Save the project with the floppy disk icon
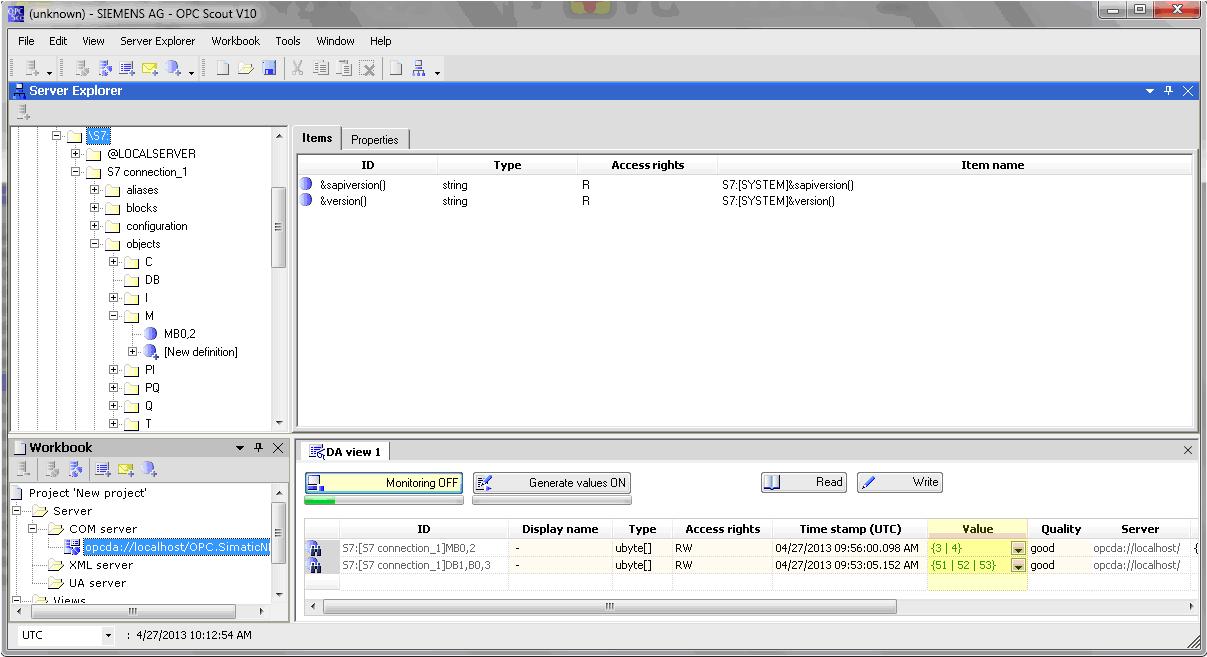This screenshot has height=657, width=1207. tap(269, 69)
